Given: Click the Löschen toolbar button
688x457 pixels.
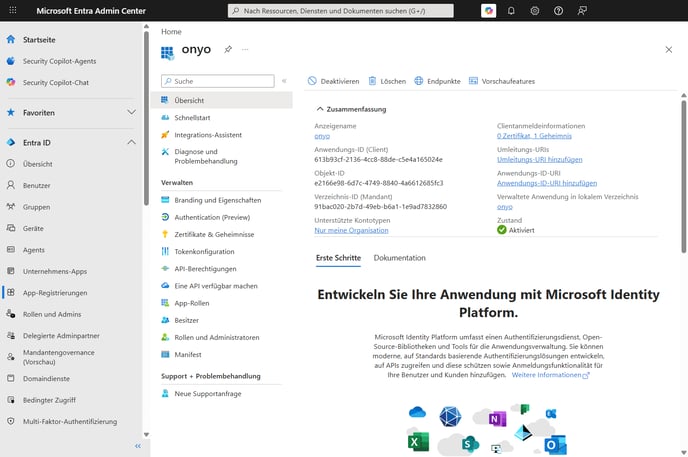Looking at the screenshot, I should (x=387, y=81).
